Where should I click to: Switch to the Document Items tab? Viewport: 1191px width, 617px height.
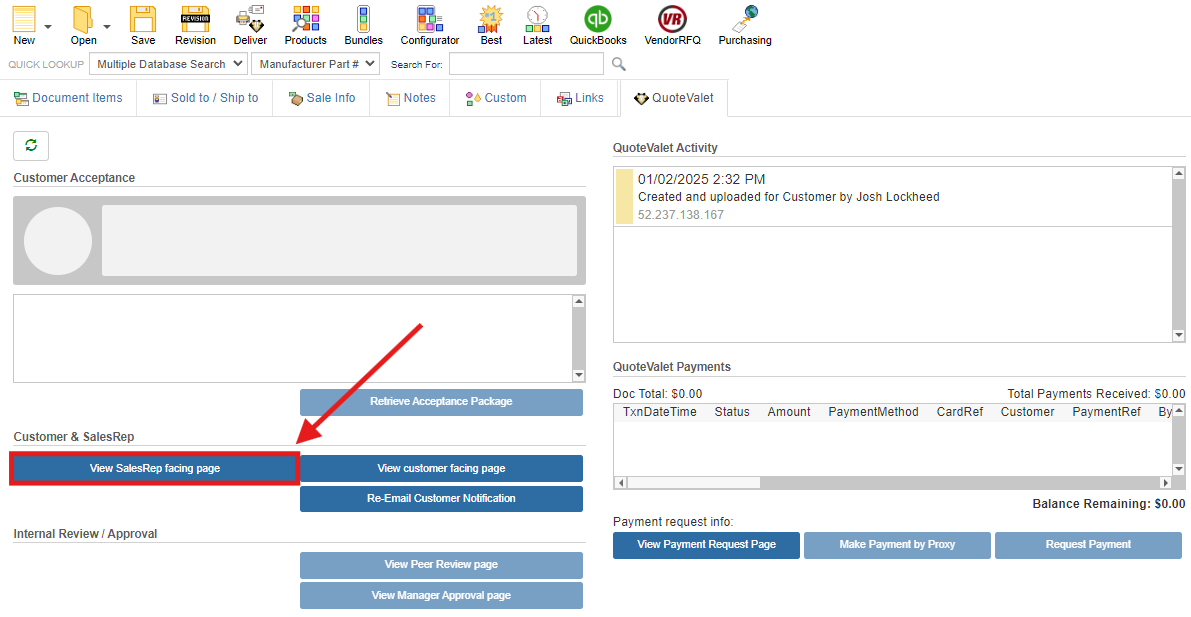point(68,98)
